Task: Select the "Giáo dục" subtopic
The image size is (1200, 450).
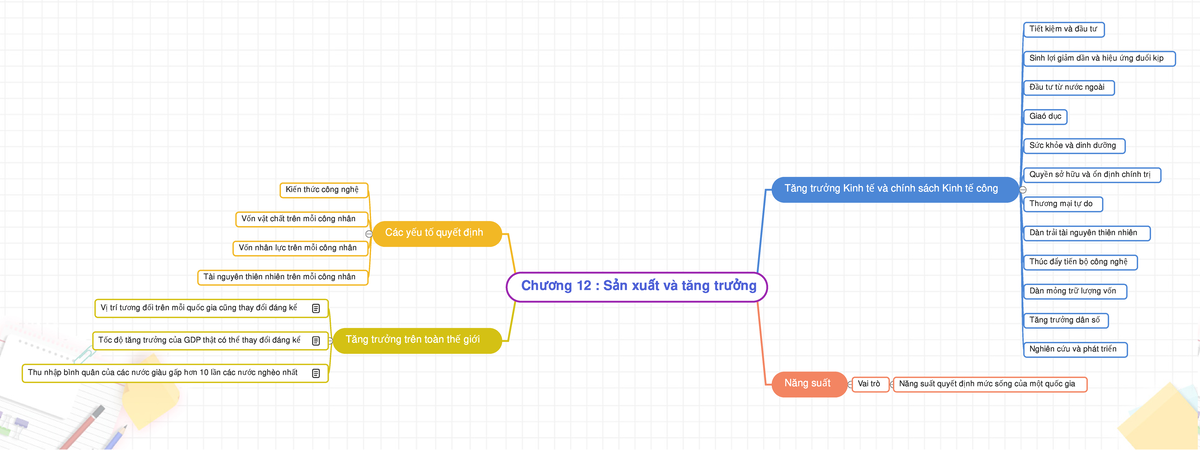Action: (x=1046, y=116)
